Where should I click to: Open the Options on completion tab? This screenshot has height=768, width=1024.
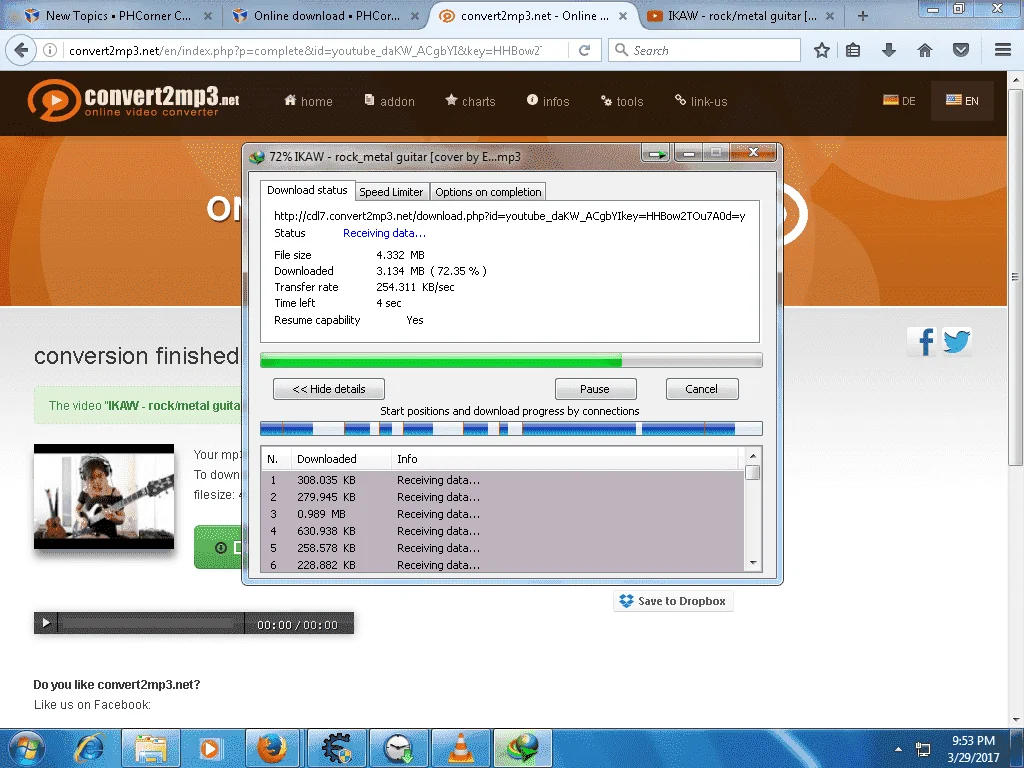click(x=488, y=192)
